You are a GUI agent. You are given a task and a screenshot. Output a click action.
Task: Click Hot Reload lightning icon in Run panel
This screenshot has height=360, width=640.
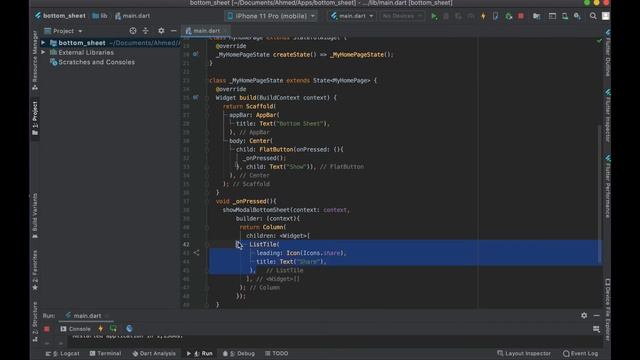[101, 329]
